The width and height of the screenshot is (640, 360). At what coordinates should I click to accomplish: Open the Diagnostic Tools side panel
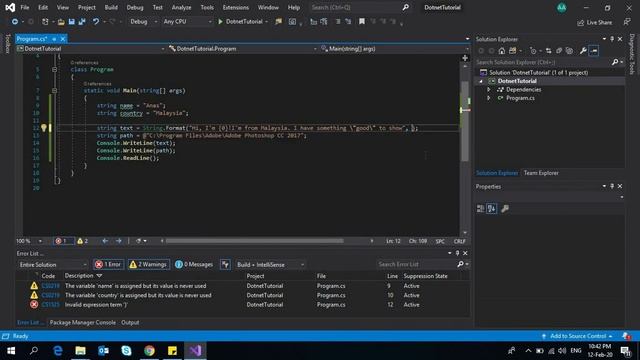click(x=632, y=54)
